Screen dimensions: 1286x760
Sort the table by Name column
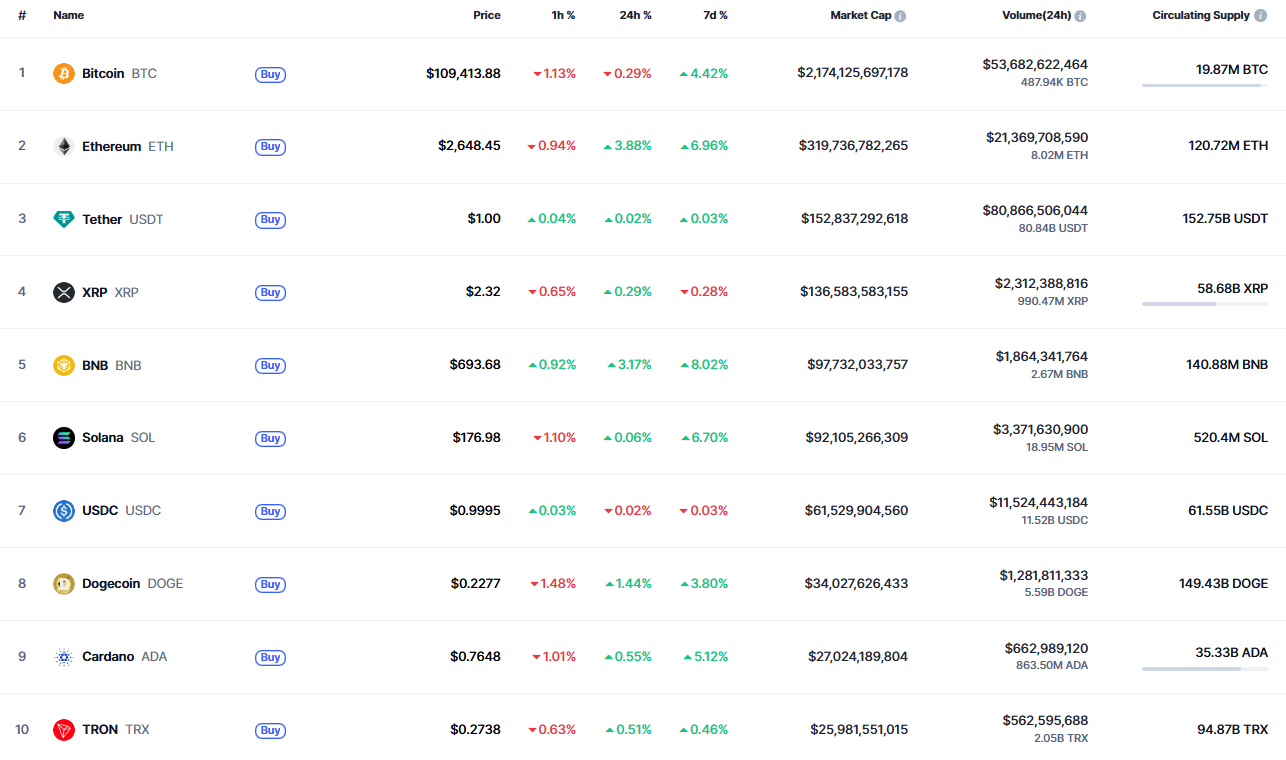(69, 16)
